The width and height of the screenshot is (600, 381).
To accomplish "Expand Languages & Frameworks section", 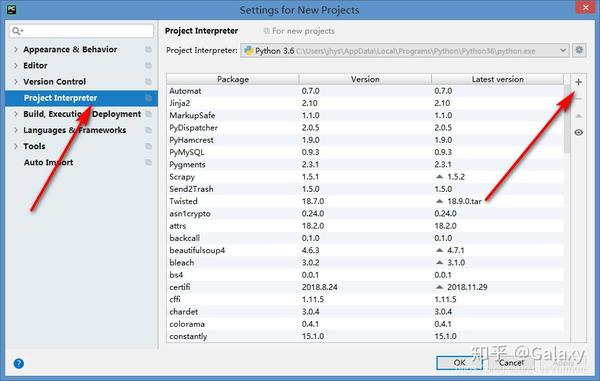I will click(16, 130).
